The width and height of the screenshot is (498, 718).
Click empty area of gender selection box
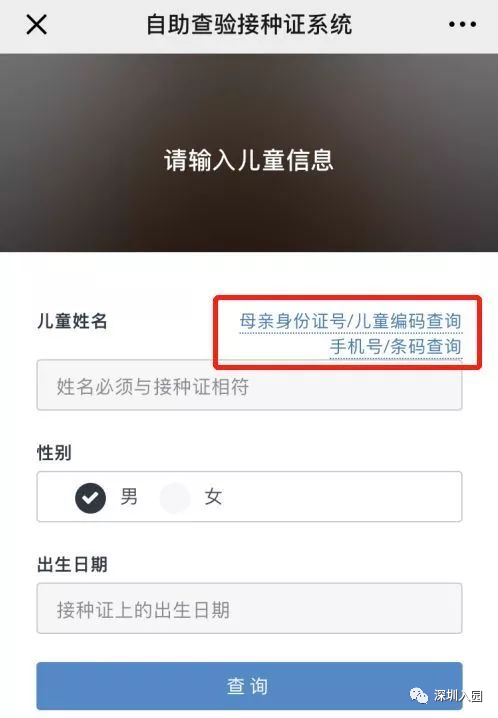click(x=343, y=497)
